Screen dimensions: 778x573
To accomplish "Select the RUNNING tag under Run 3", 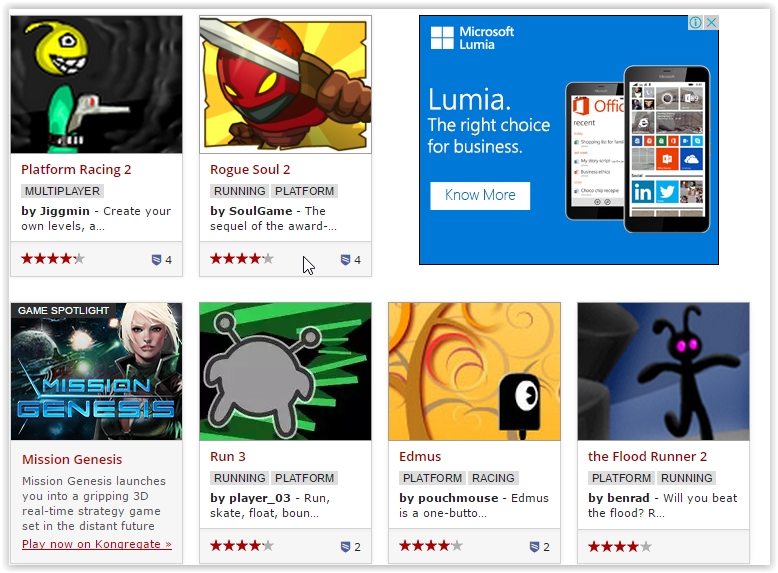I will pyautogui.click(x=240, y=478).
